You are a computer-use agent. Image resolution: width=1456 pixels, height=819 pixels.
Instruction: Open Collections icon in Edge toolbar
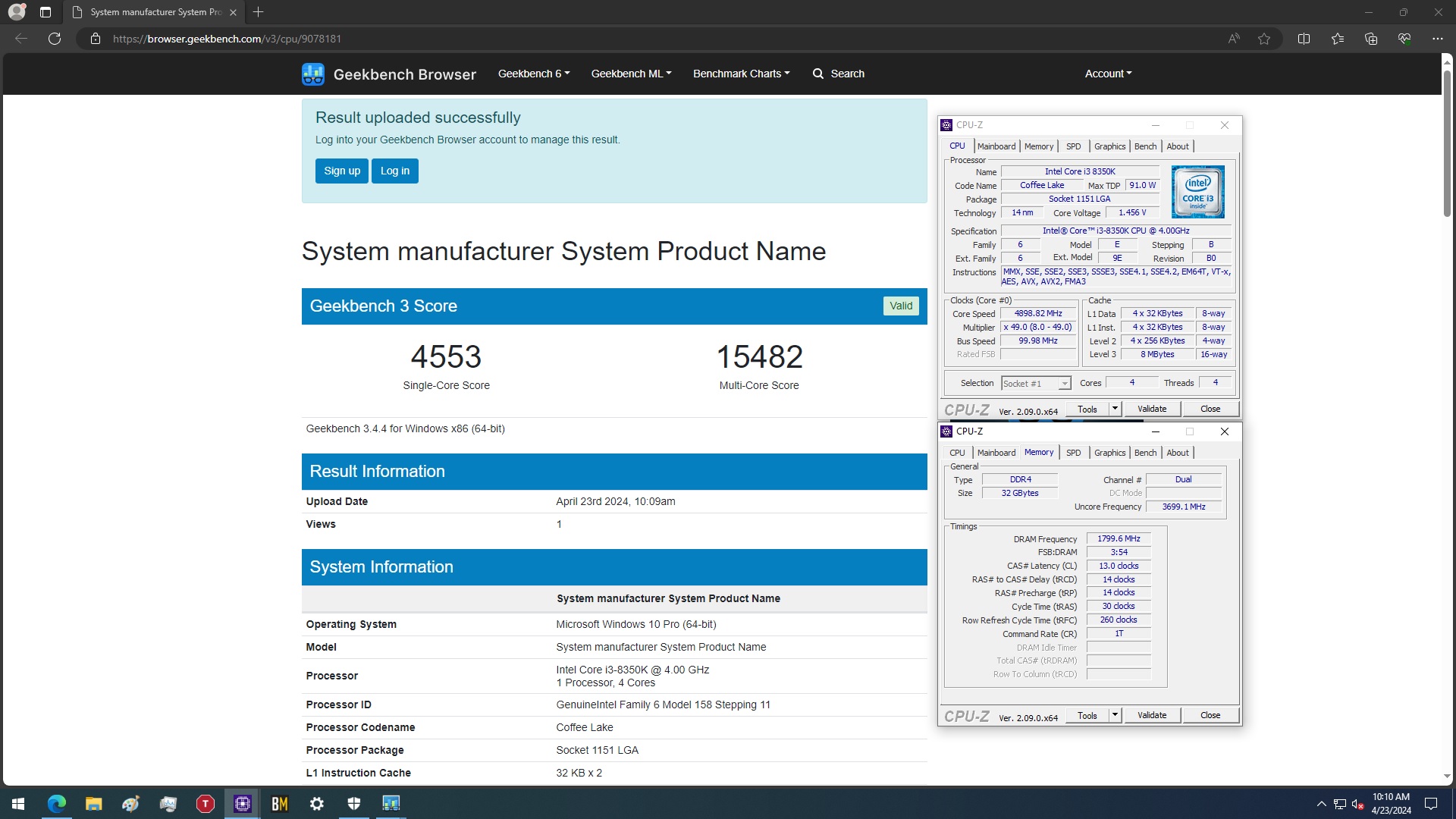point(1370,39)
